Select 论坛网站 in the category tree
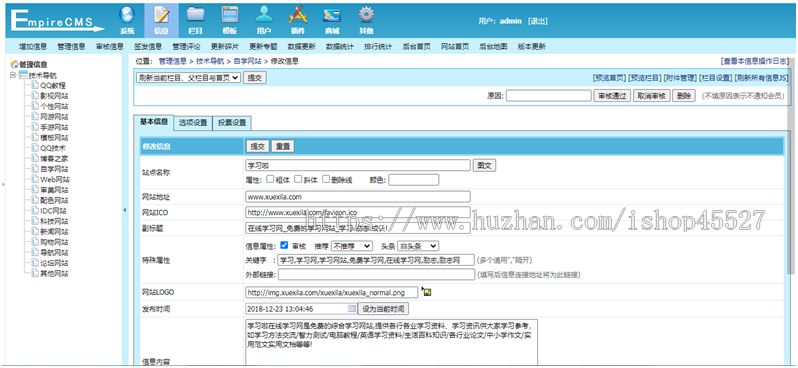This screenshot has width=798, height=368. 54,263
